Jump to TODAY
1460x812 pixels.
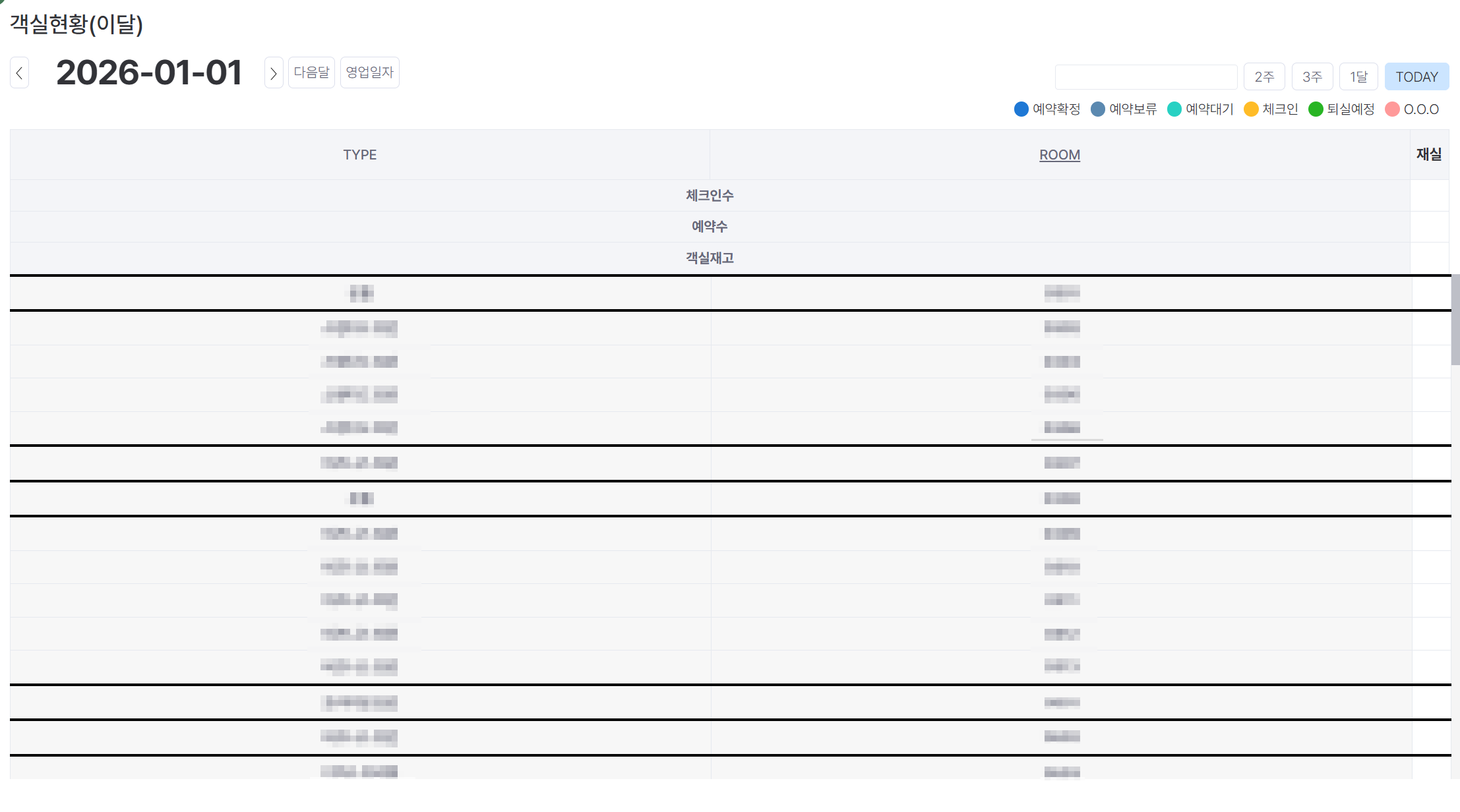[x=1416, y=77]
